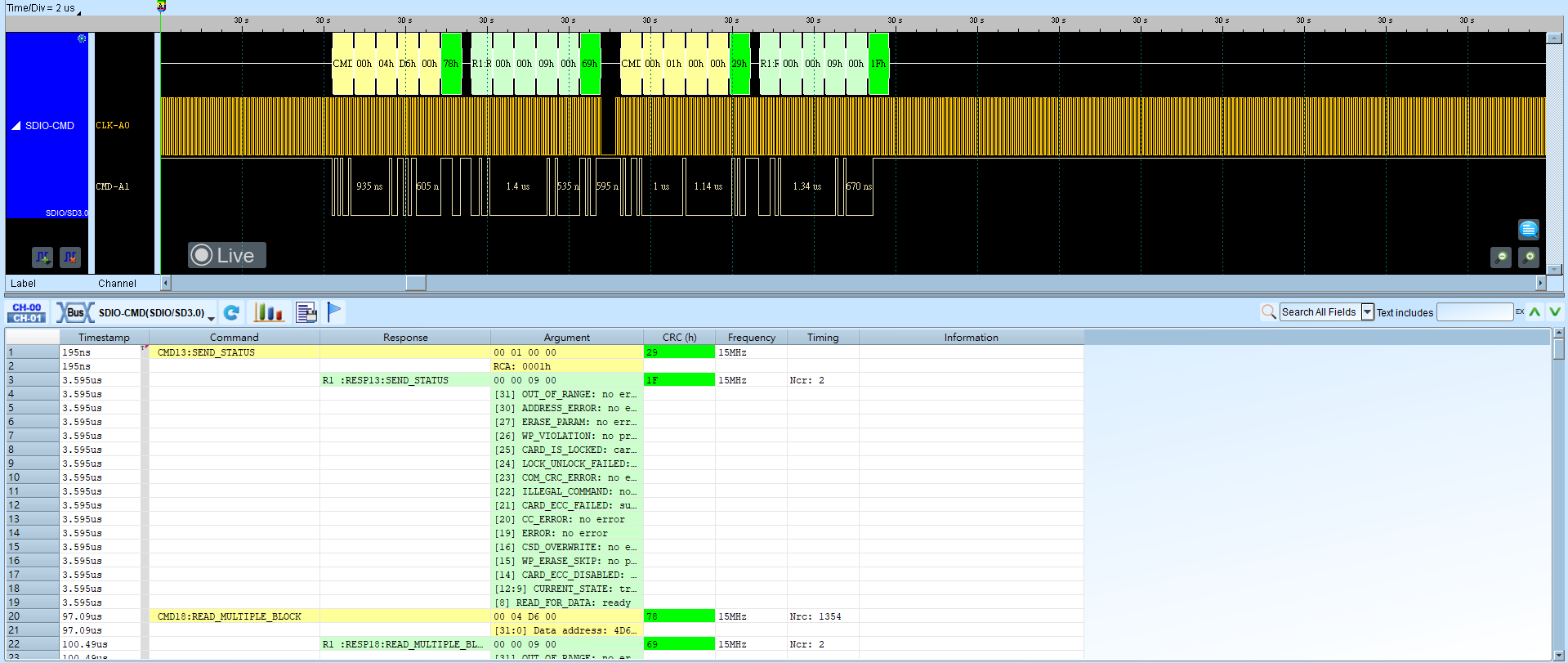Click the Argument column header
The height and width of the screenshot is (663, 1568).
(567, 338)
